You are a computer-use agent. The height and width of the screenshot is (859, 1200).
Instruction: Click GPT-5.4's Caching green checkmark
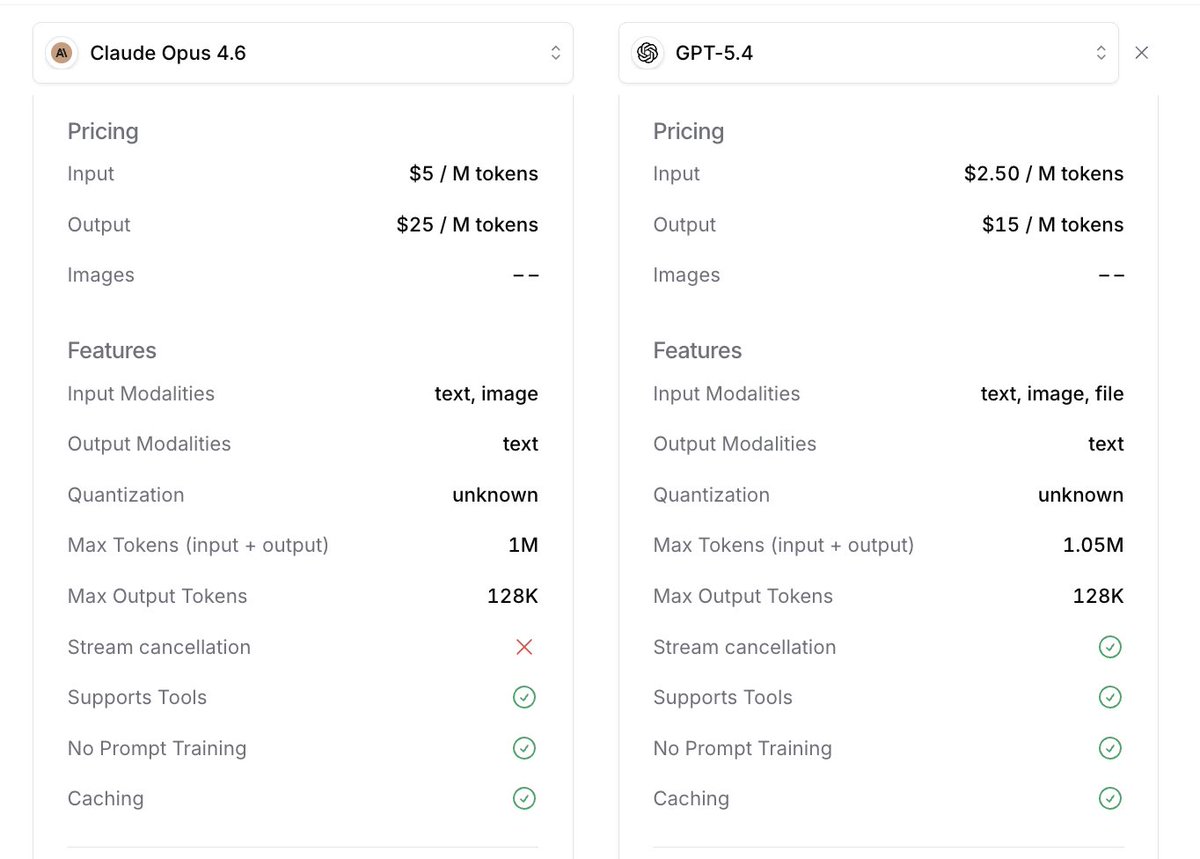point(1110,798)
